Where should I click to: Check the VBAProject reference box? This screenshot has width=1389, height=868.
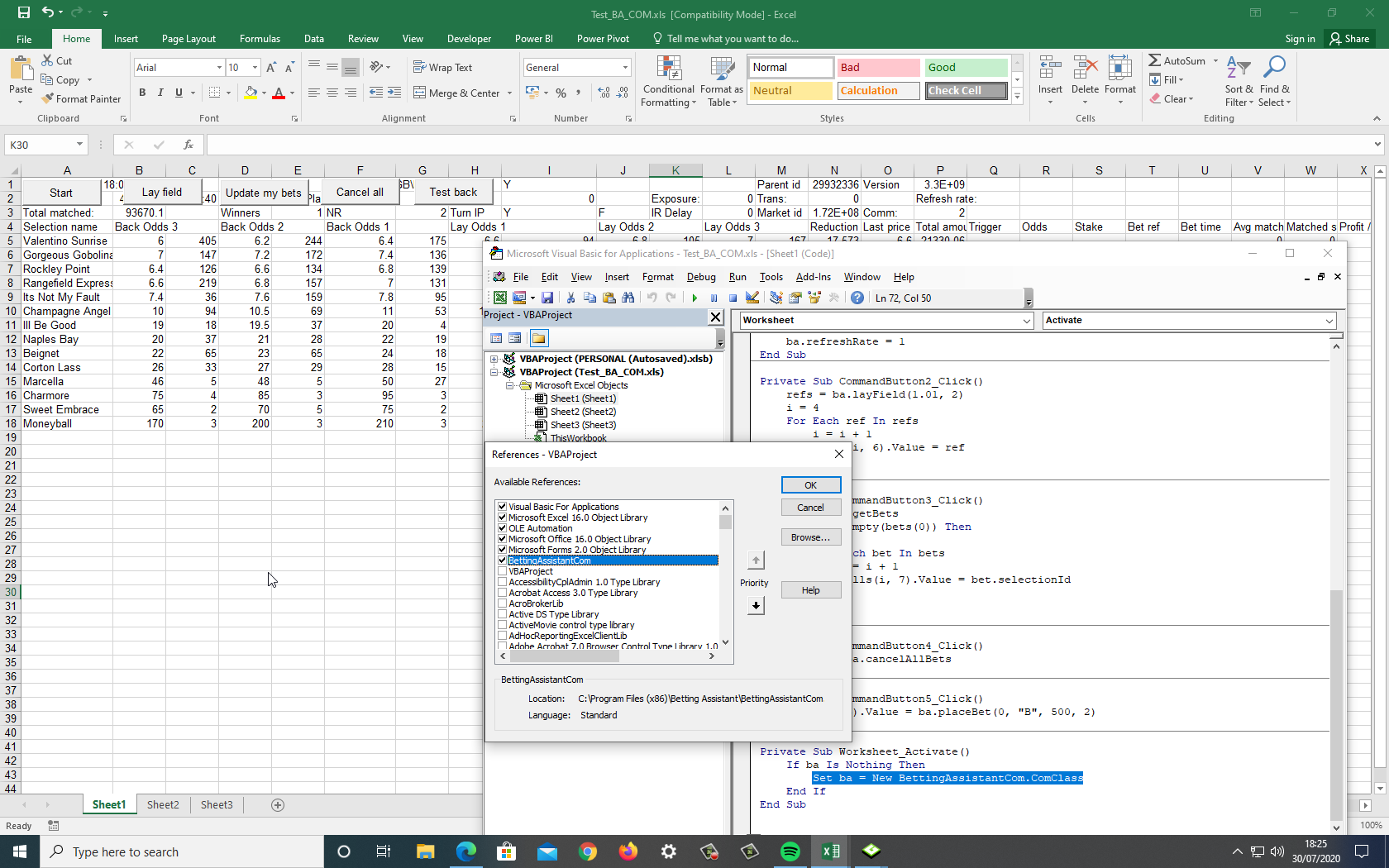(x=502, y=571)
